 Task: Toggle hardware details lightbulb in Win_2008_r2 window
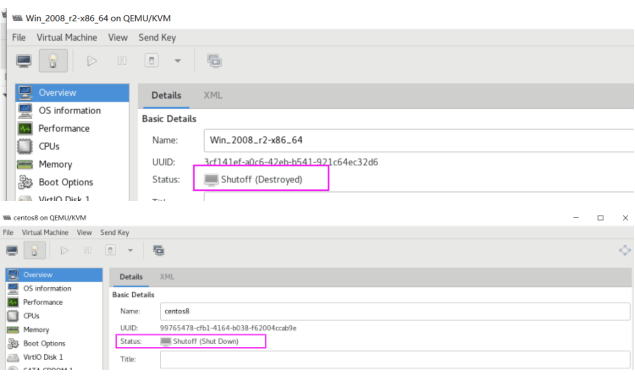tap(53, 61)
